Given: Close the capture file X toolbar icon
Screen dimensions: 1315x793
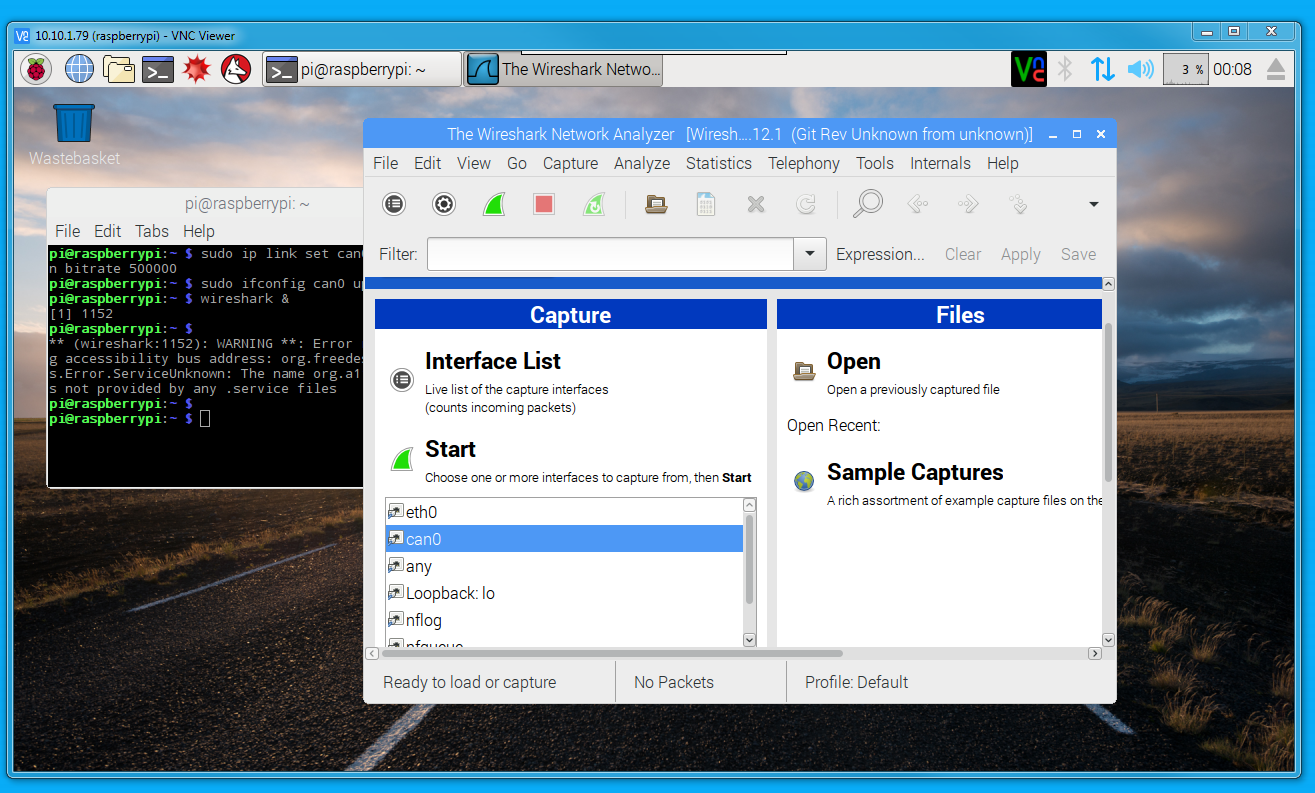Looking at the screenshot, I should pos(756,204).
